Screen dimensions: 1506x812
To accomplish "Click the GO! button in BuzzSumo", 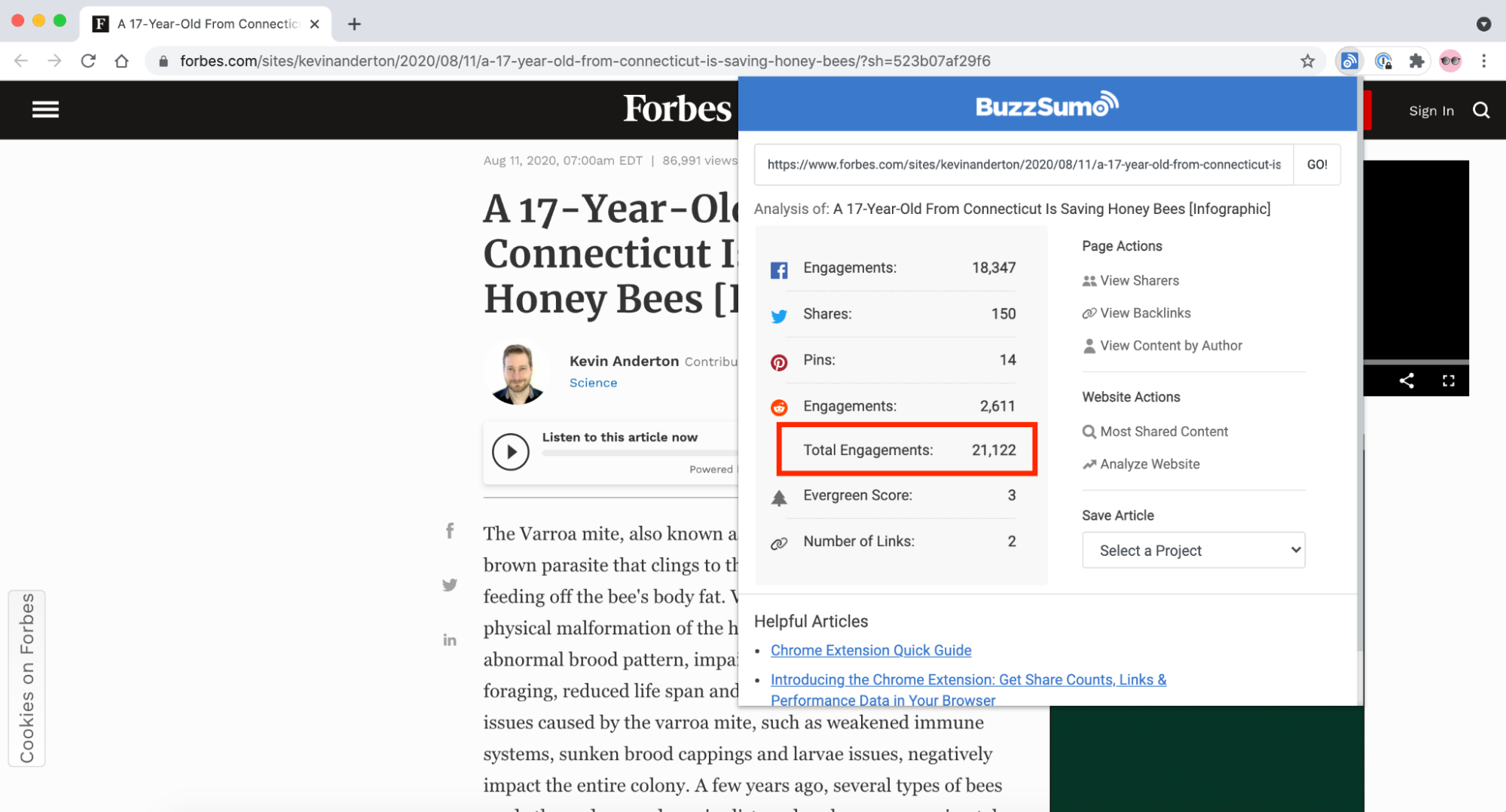I will coord(1317,164).
